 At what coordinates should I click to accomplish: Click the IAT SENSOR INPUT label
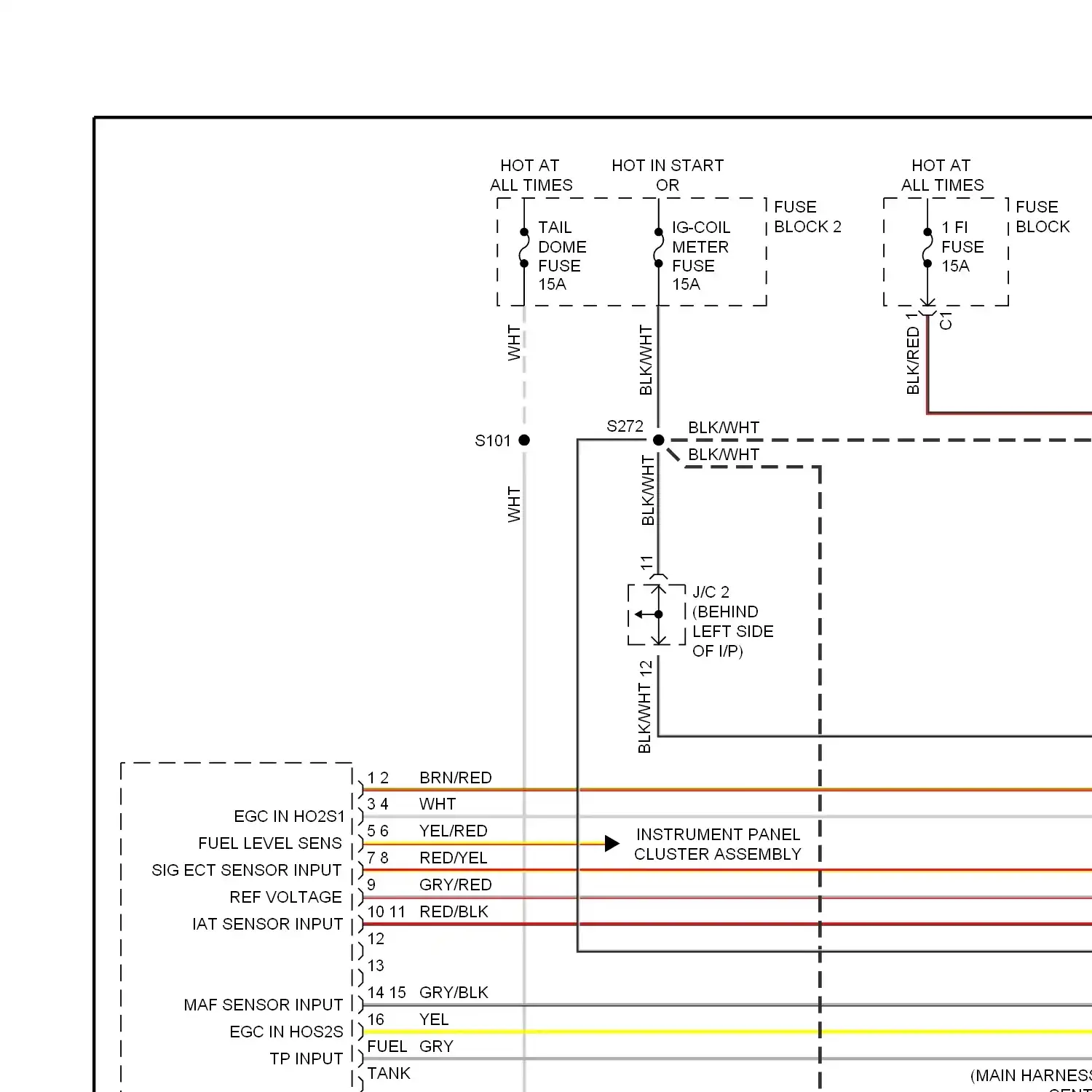267,925
